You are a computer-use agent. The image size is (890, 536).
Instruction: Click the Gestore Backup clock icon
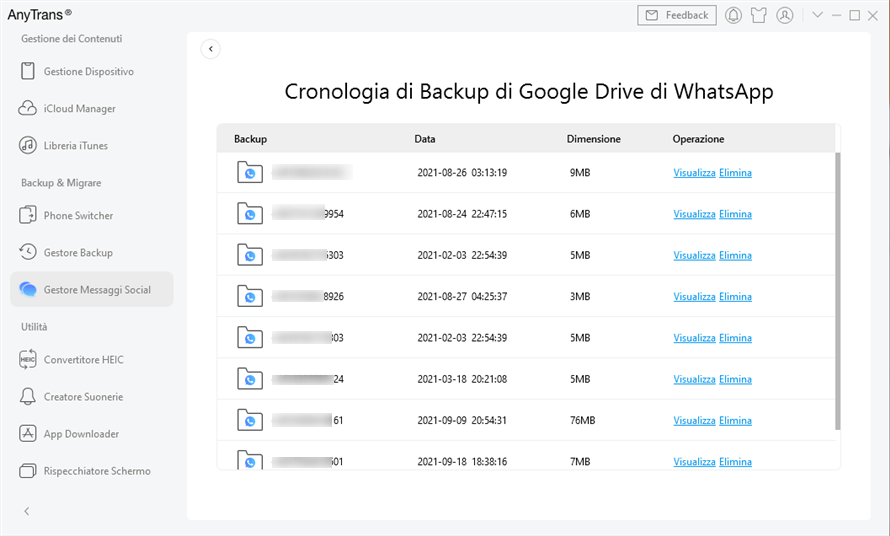tap(27, 252)
